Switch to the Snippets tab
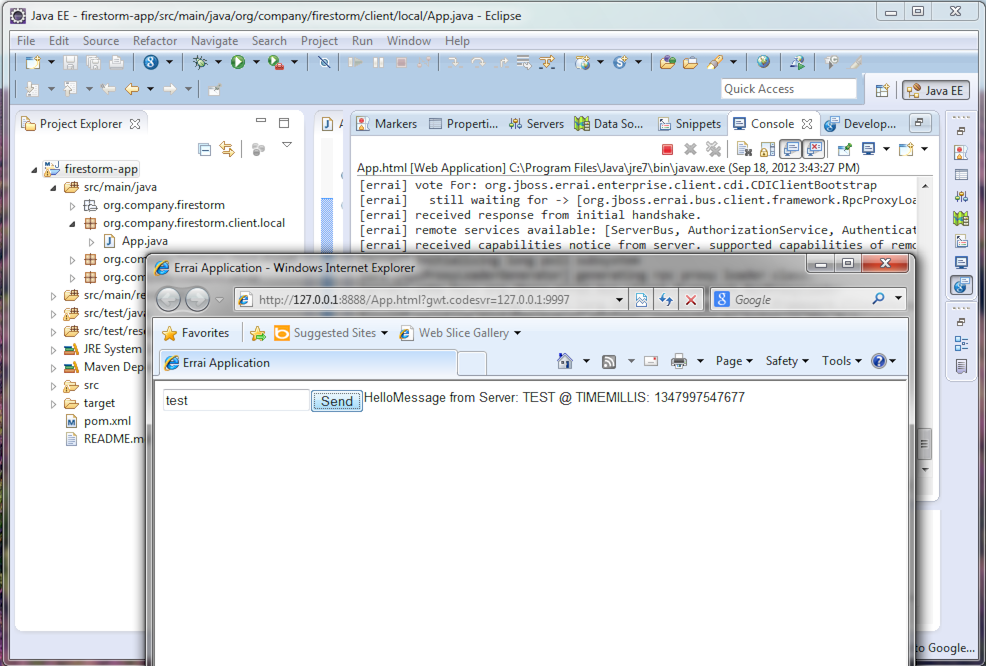 [x=689, y=124]
